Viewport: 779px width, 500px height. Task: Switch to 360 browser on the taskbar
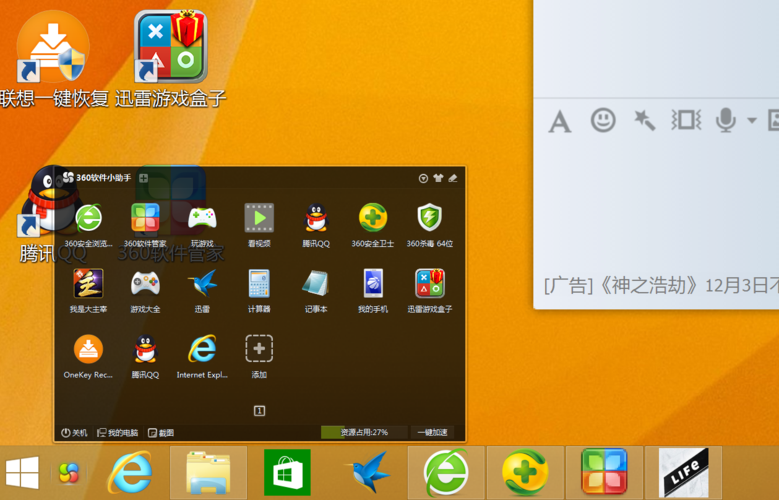[x=446, y=473]
